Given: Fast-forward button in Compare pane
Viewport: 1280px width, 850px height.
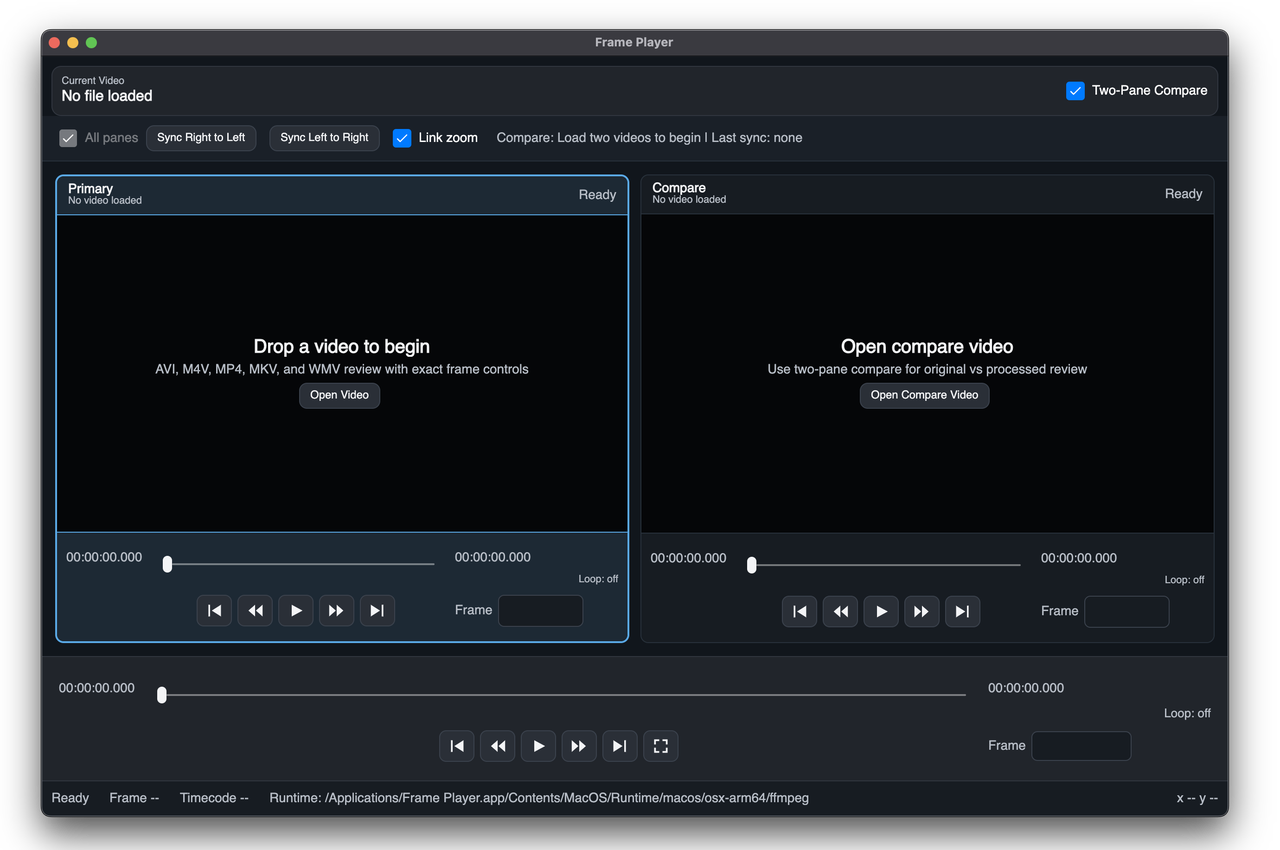Looking at the screenshot, I should point(921,611).
